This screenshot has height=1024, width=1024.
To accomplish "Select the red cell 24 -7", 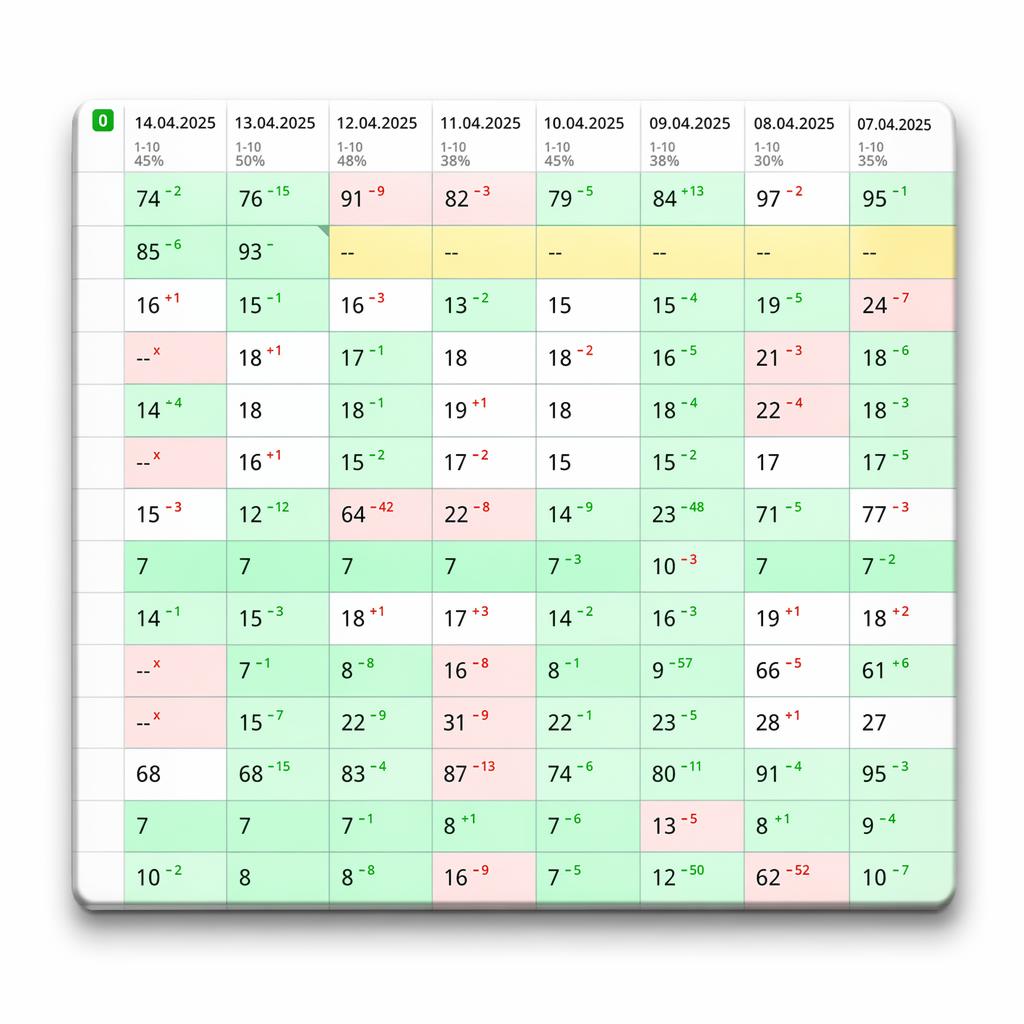I will (x=902, y=306).
